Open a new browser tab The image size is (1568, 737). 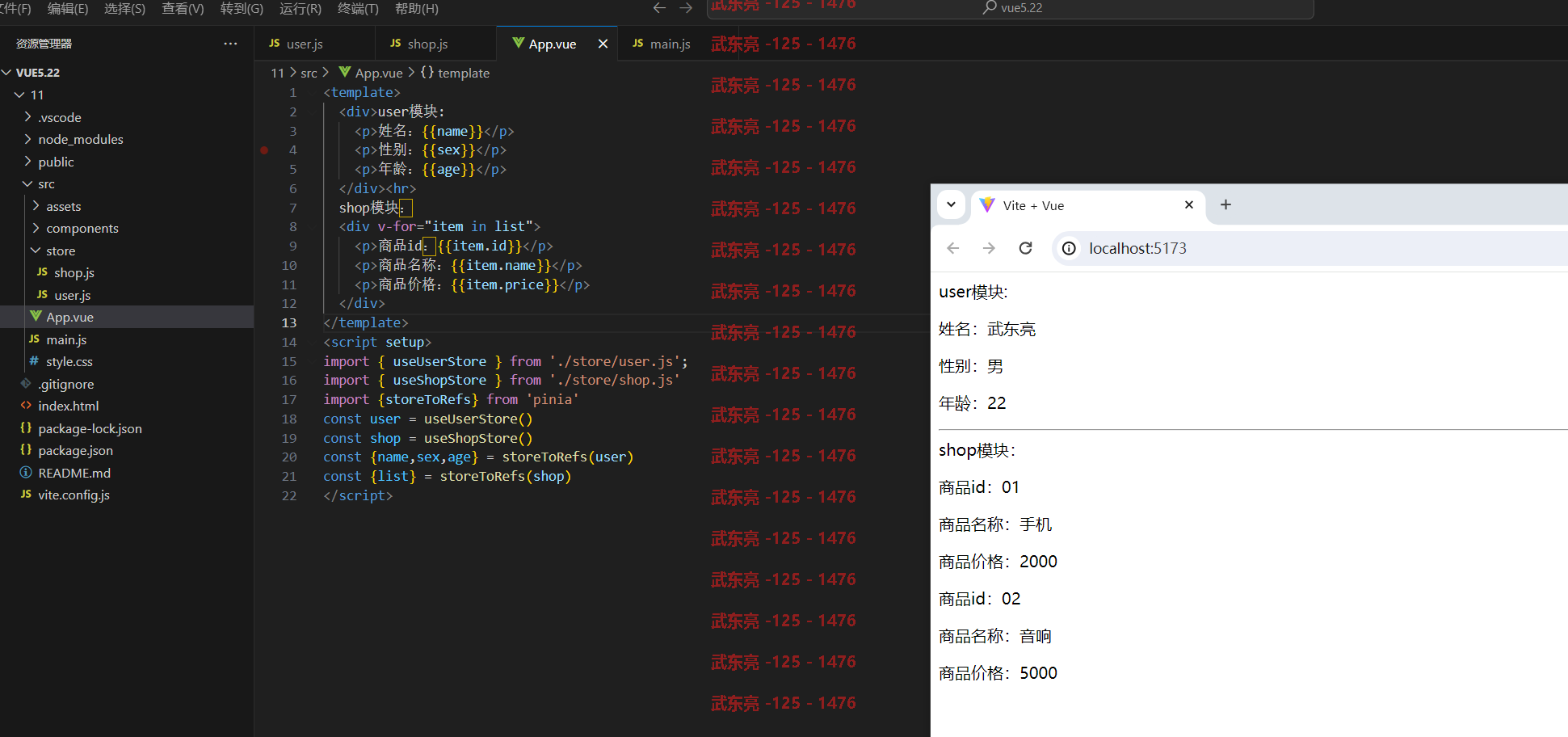coord(1225,205)
